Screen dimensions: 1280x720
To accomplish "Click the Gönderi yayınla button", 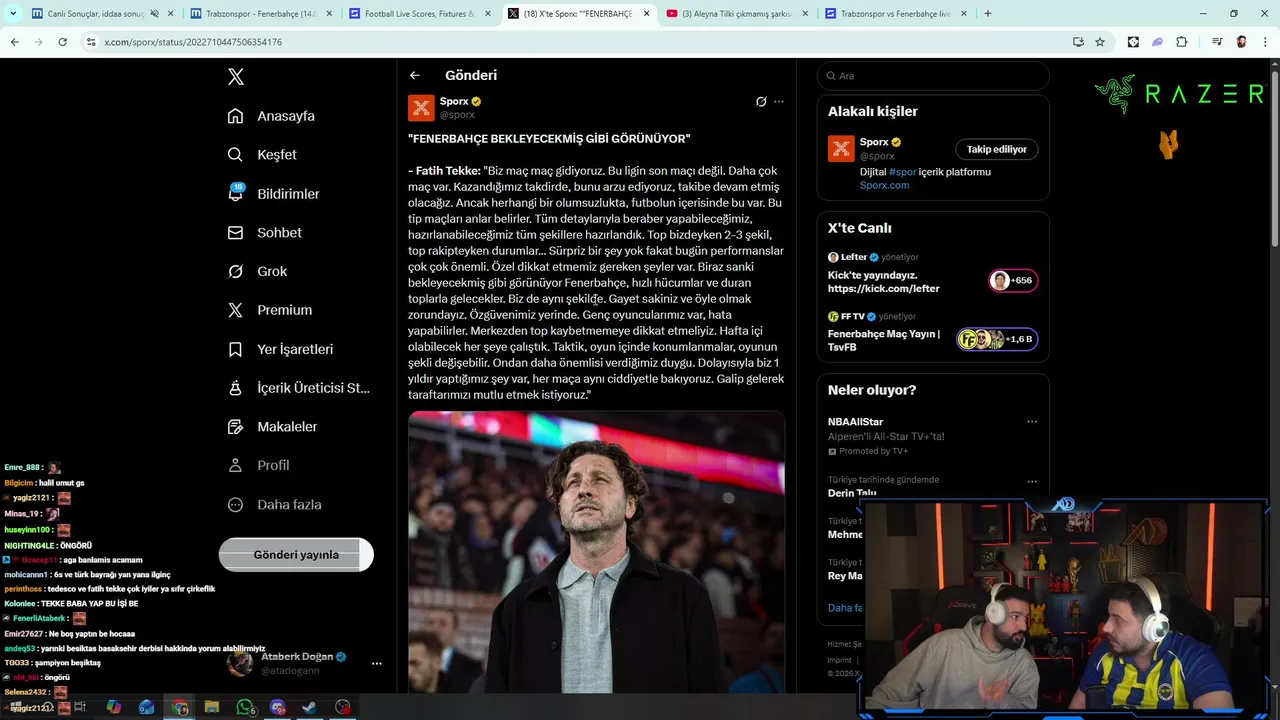I will 296,555.
